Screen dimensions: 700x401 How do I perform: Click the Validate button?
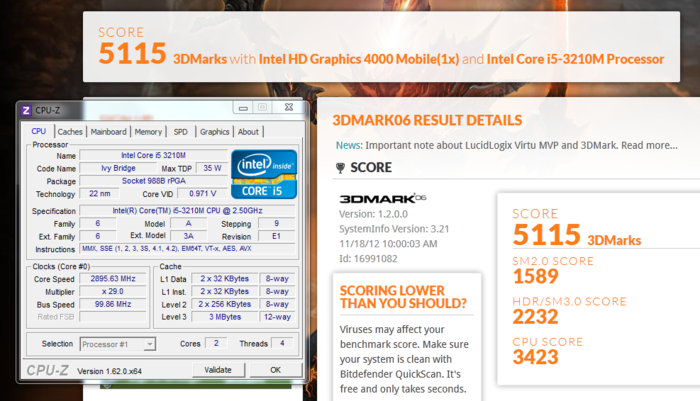218,370
